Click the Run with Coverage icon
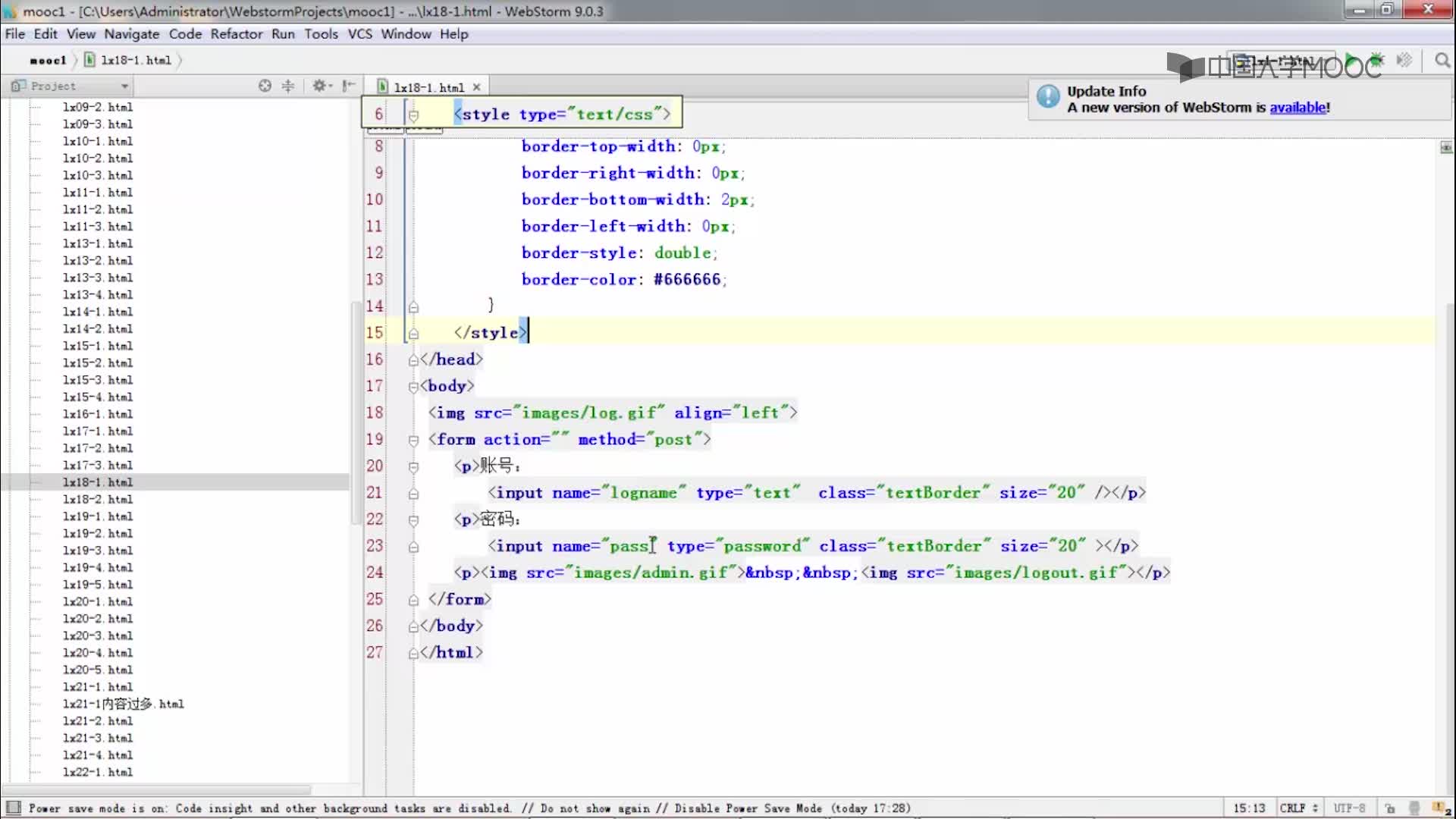The height and width of the screenshot is (819, 1456). tap(1404, 60)
